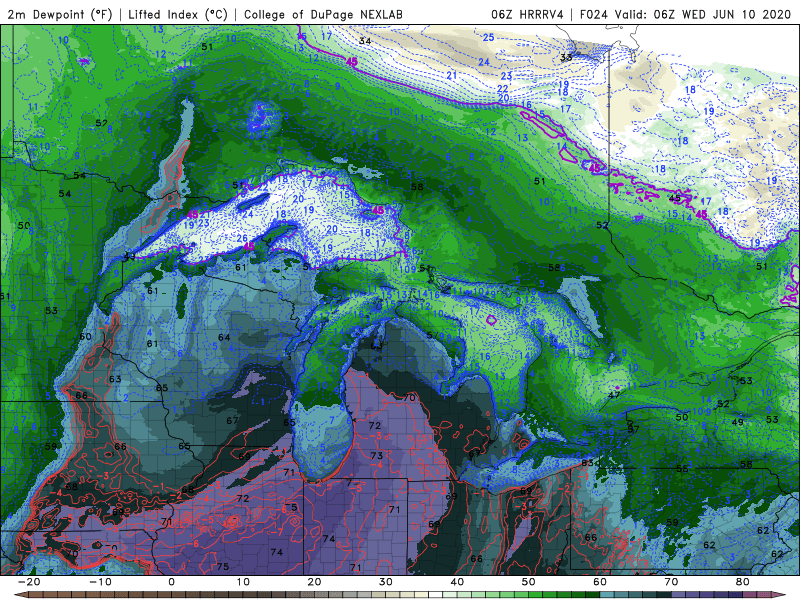This screenshot has width=800, height=600.
Task: Click the blue "25" lifted index value
Action: click(488, 37)
